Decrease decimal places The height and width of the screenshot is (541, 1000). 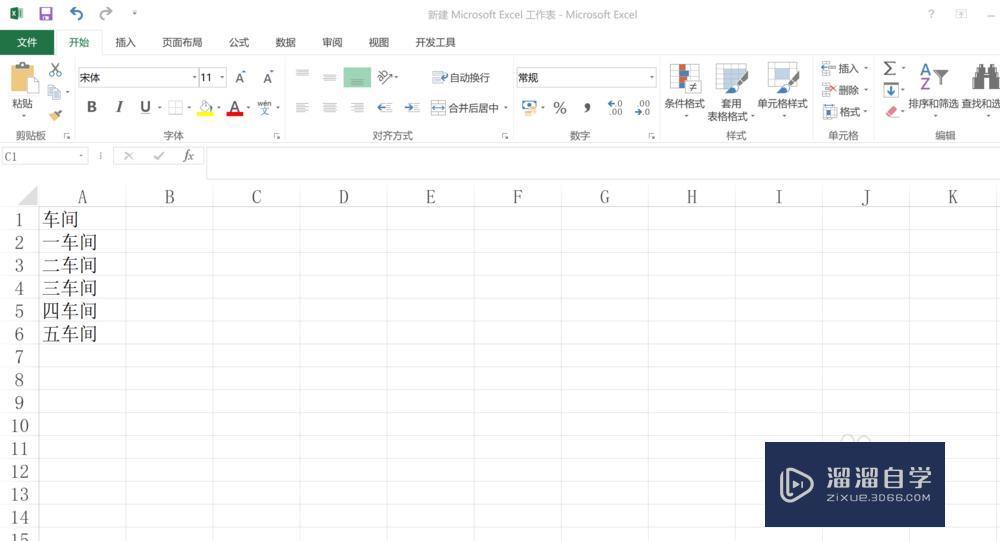click(x=642, y=107)
